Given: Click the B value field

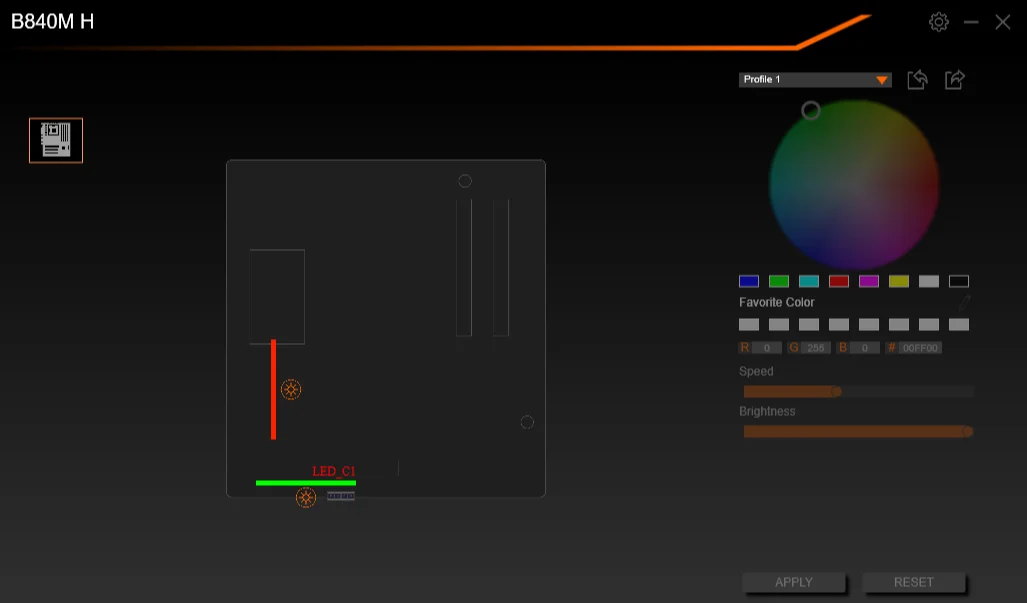Looking at the screenshot, I should [x=865, y=348].
